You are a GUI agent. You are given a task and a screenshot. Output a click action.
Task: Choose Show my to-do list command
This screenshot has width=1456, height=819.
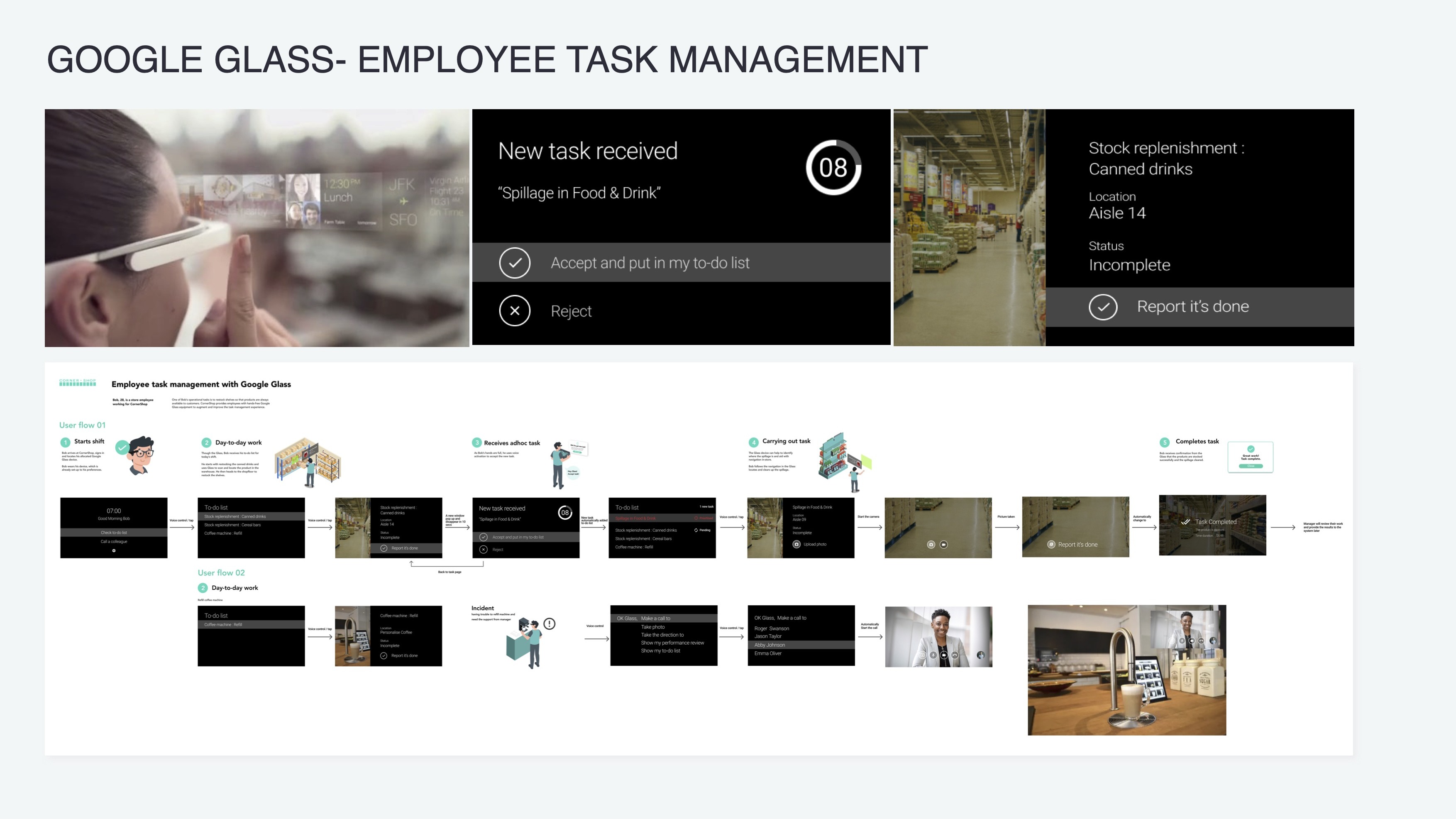(660, 650)
